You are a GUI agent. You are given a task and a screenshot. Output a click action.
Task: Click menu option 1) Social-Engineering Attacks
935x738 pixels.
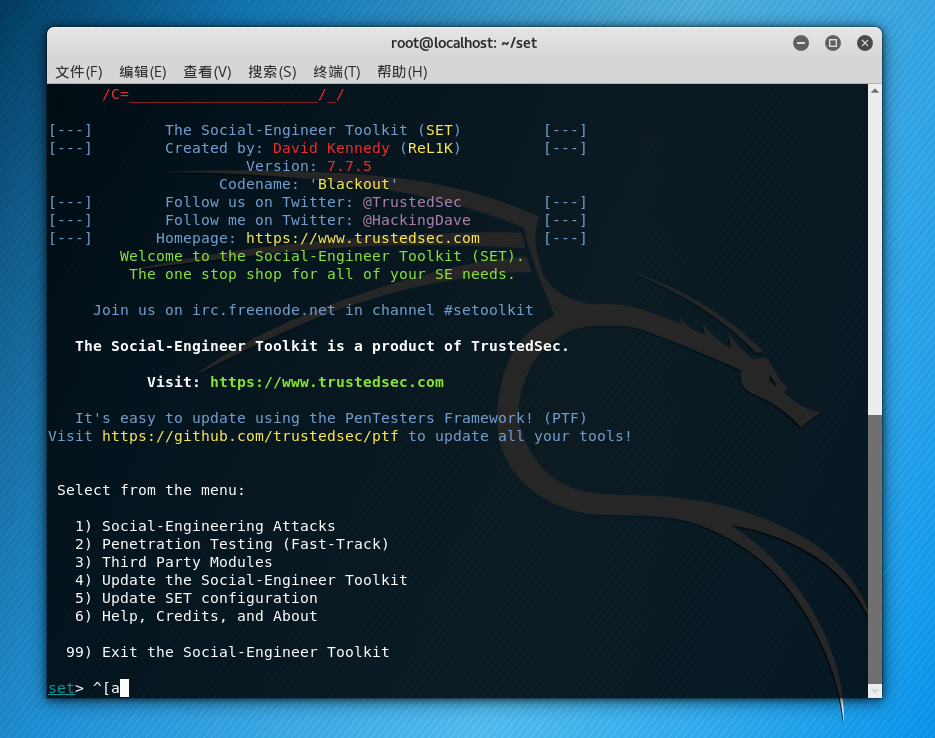[205, 526]
